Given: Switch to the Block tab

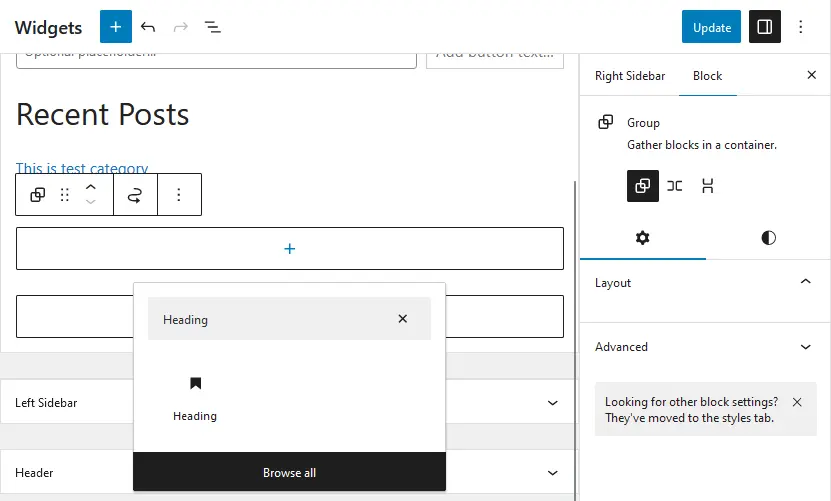Looking at the screenshot, I should pos(708,76).
